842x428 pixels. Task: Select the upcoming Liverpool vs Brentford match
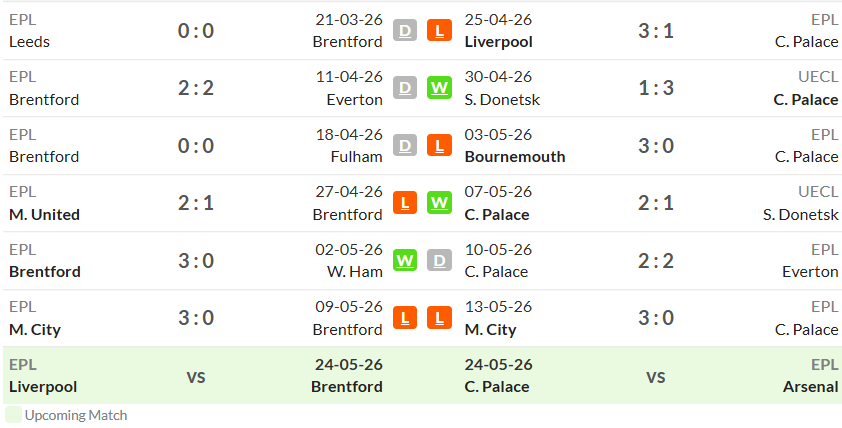point(196,375)
